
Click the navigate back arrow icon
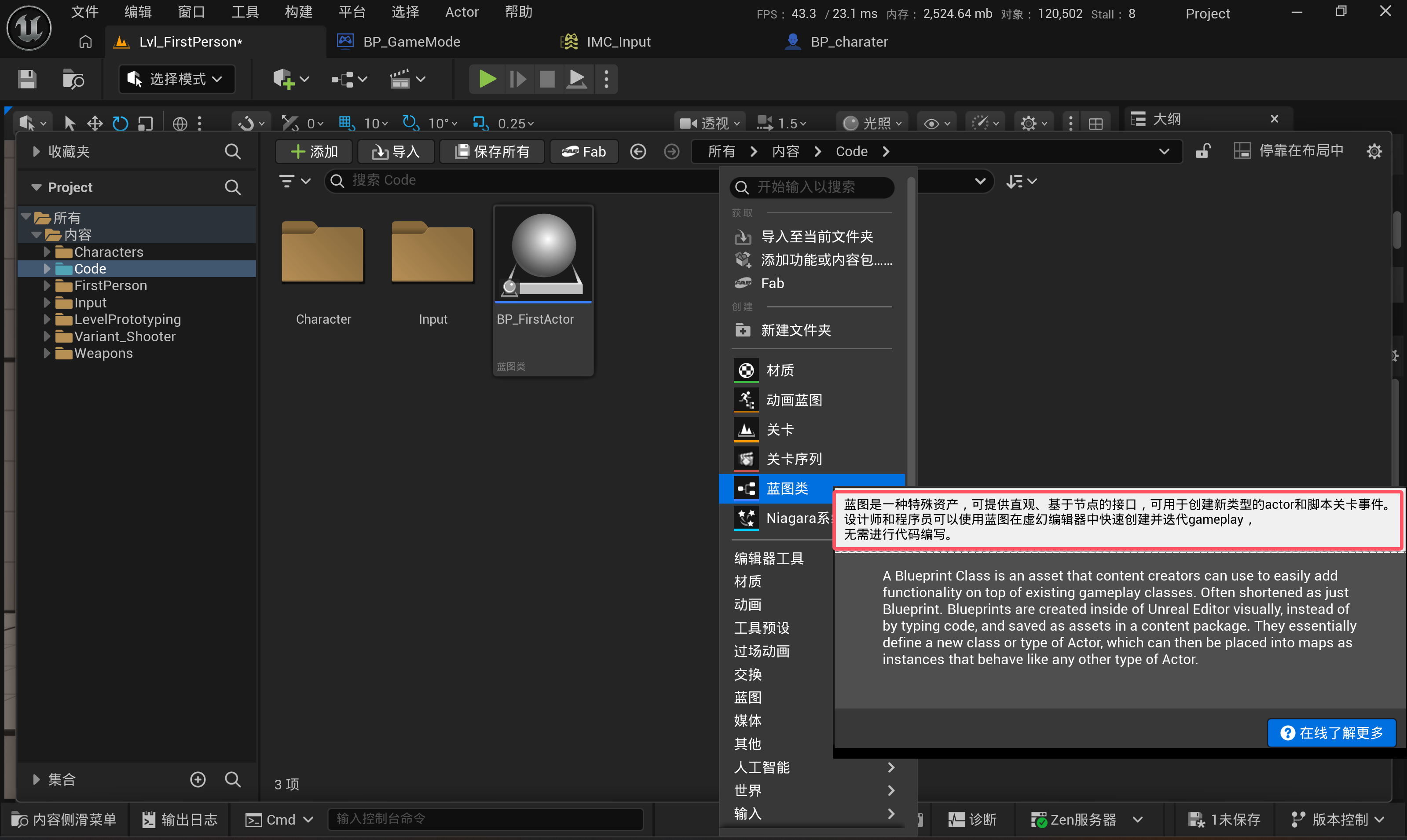point(638,152)
